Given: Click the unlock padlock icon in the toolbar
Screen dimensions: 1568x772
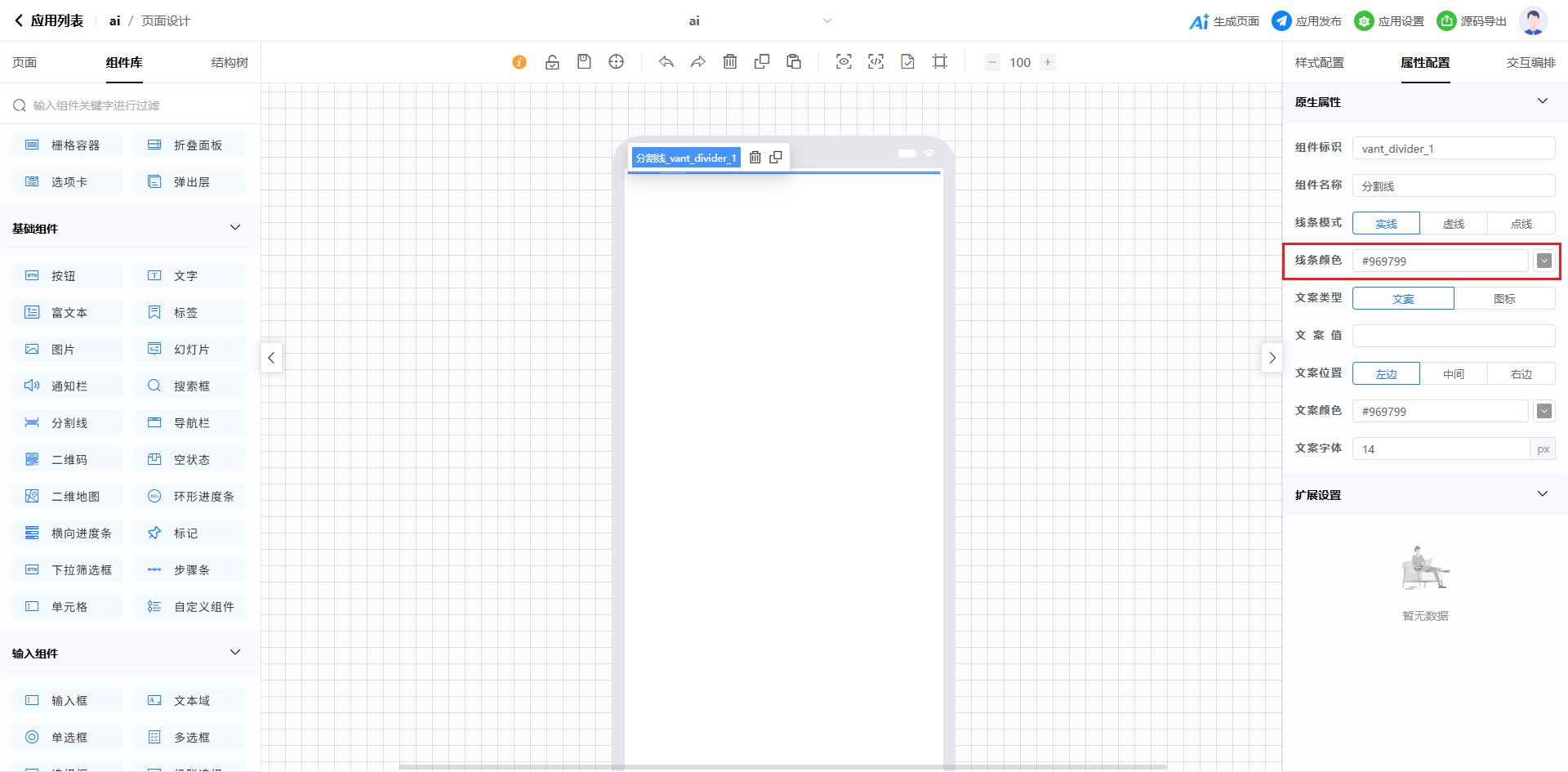Looking at the screenshot, I should point(552,62).
